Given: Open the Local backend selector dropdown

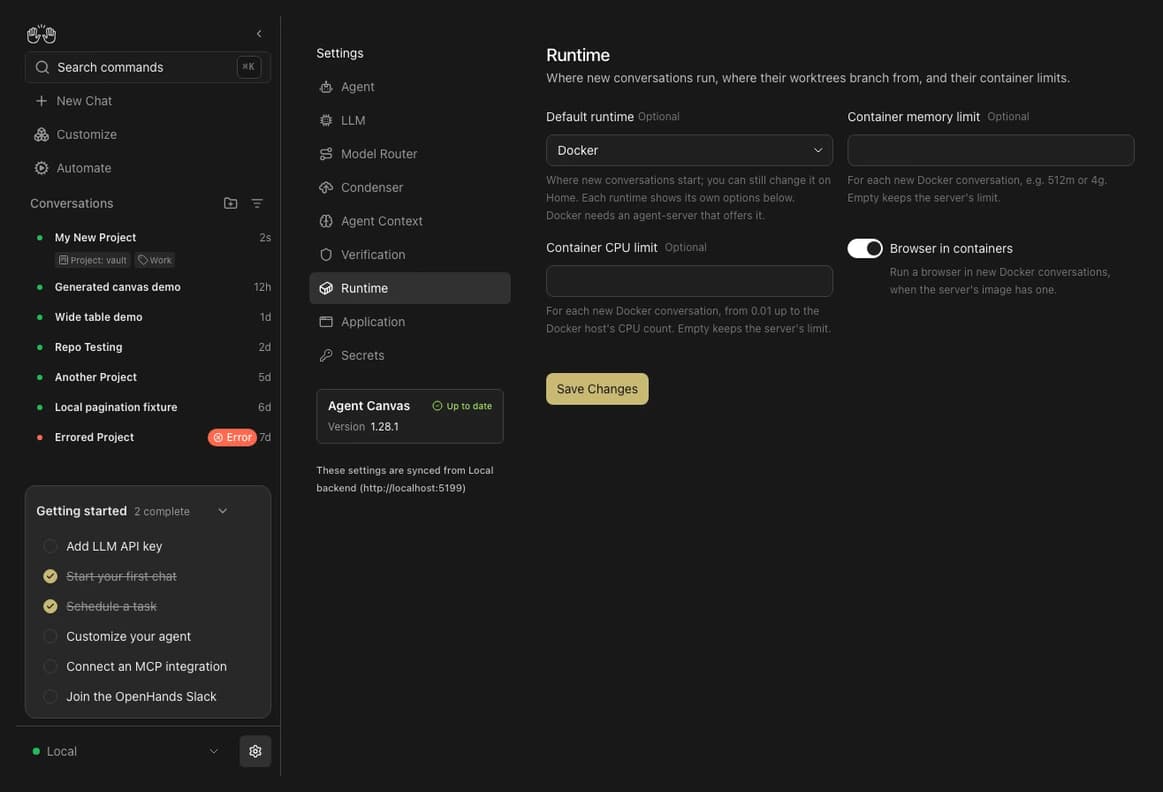Looking at the screenshot, I should coord(126,751).
